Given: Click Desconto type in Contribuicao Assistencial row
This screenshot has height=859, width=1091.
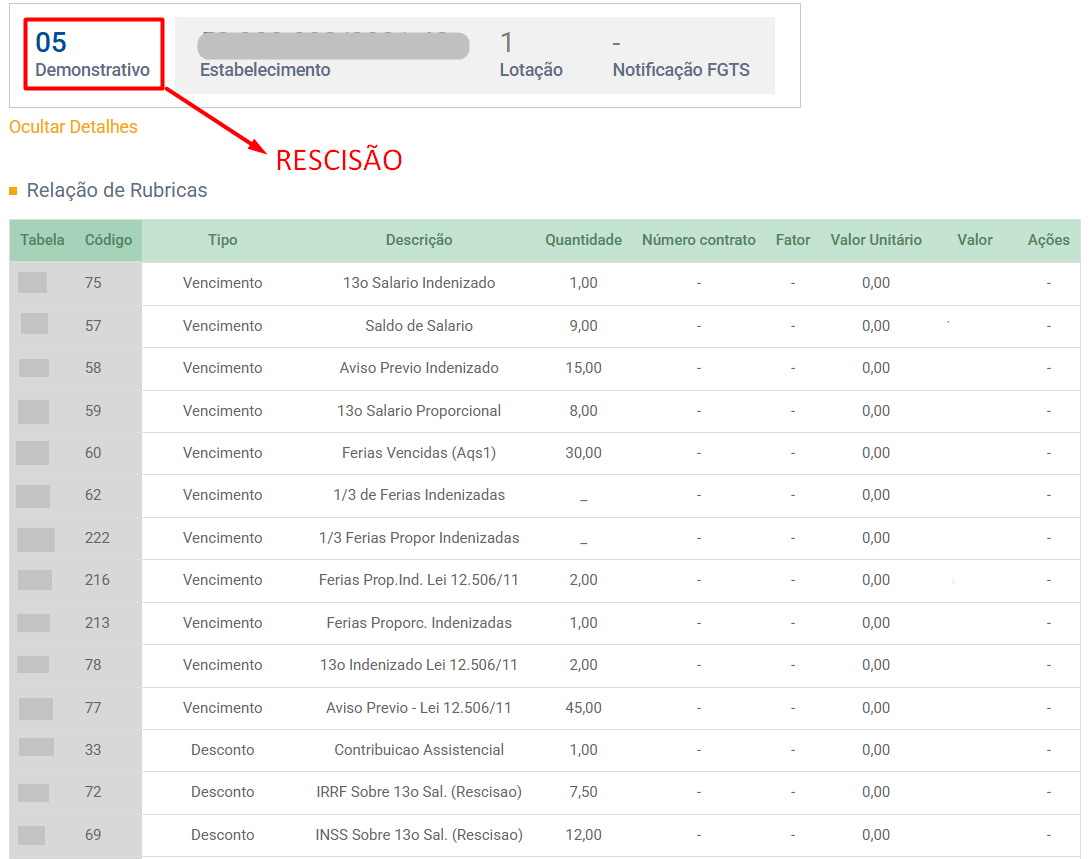Looking at the screenshot, I should 223,750.
